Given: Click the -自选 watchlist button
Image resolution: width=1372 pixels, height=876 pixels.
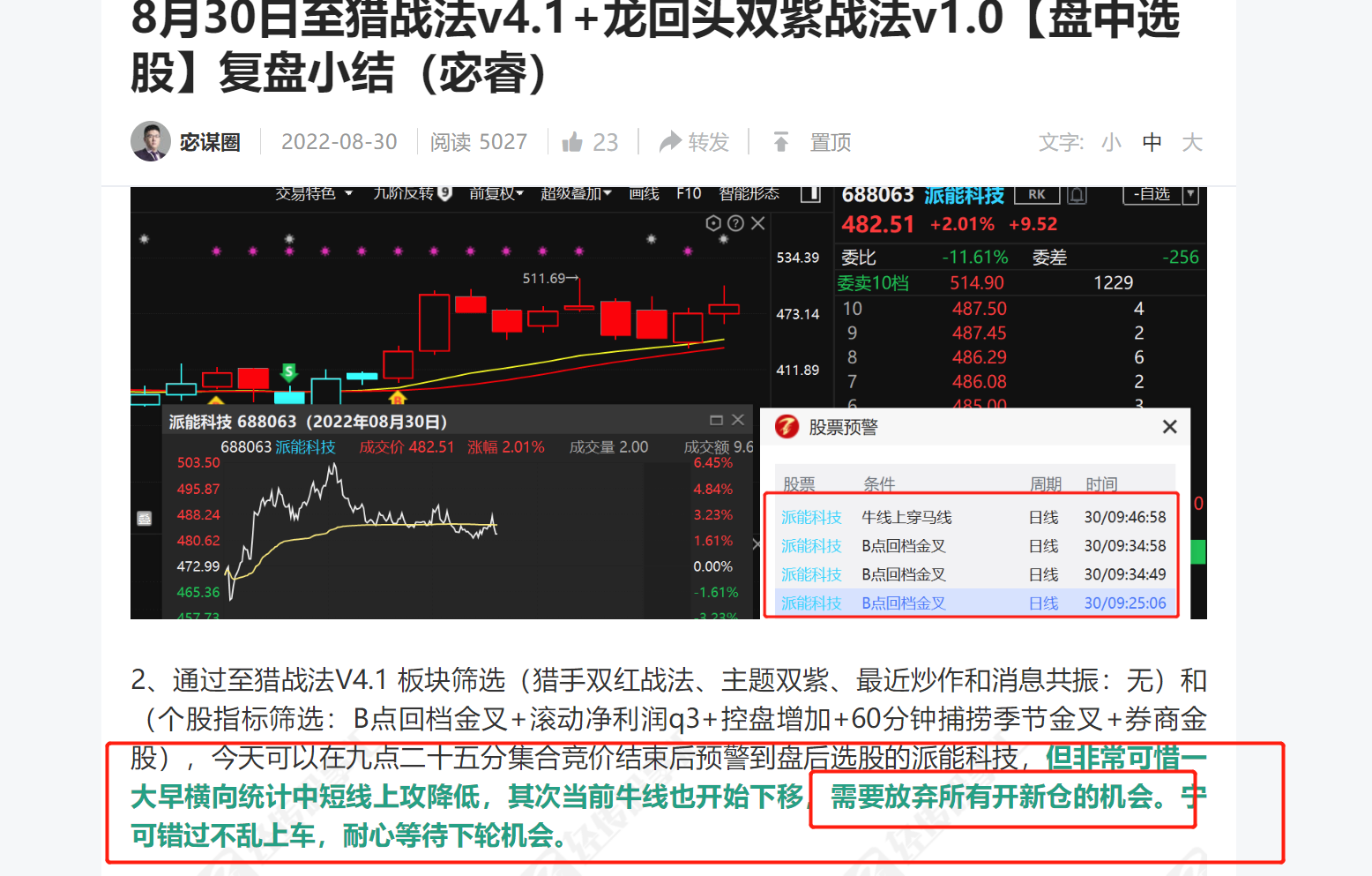Looking at the screenshot, I should point(1152,194).
